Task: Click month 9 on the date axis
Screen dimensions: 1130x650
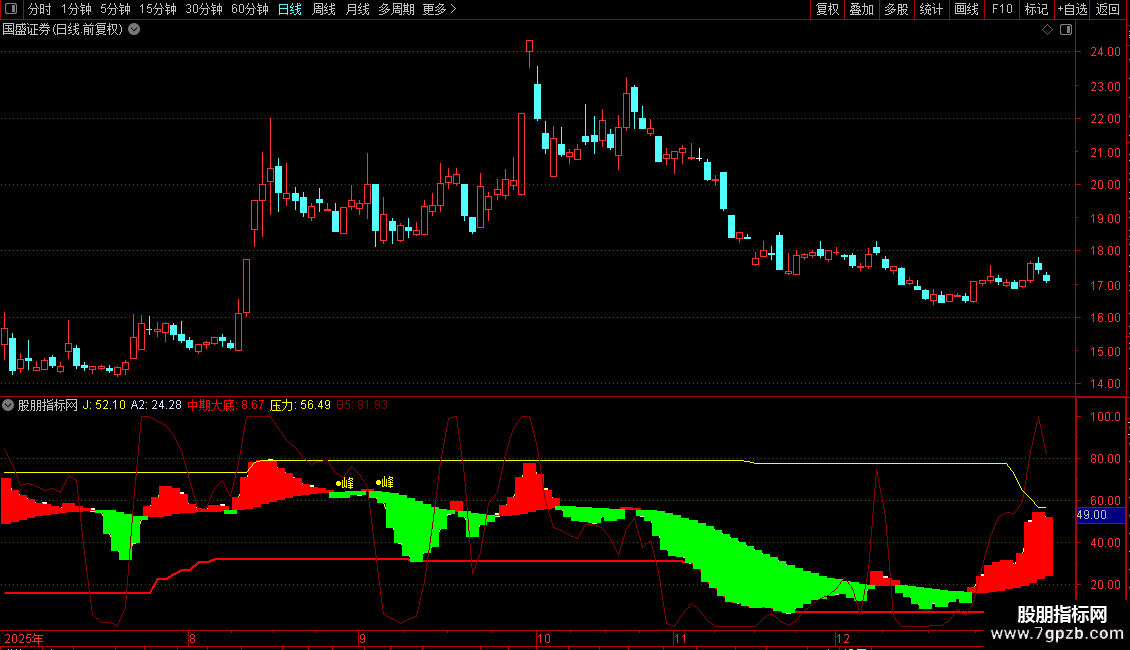Action: coord(362,638)
